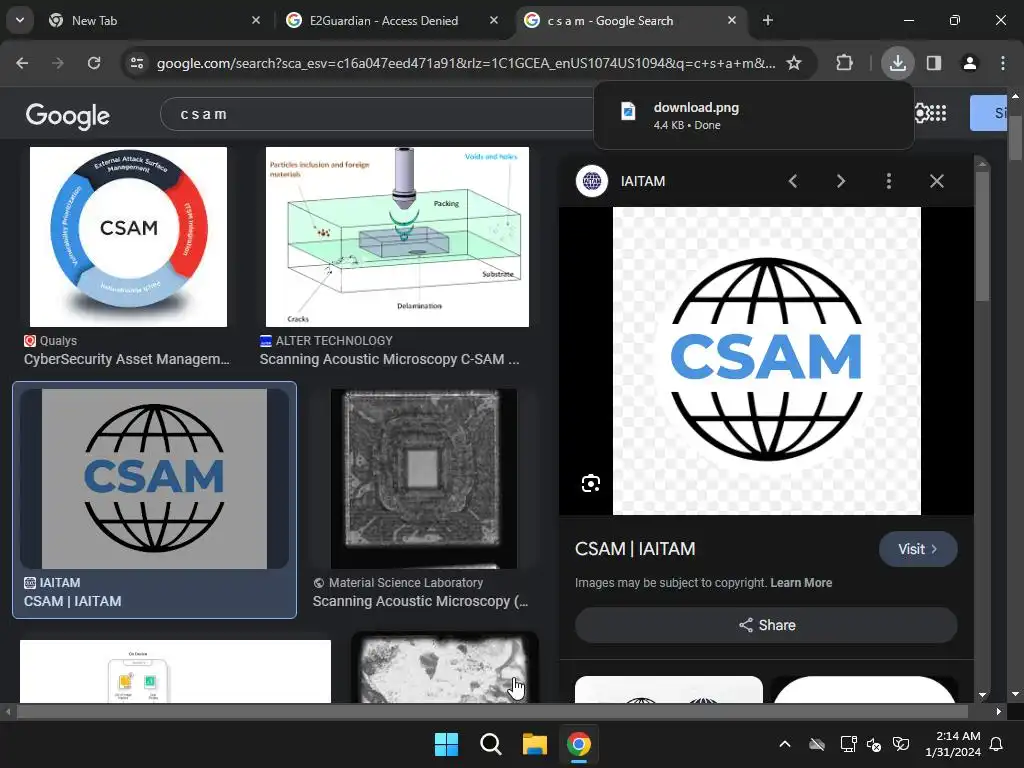Viewport: 1024px width, 768px height.
Task: Click the Visit button
Action: pyautogui.click(x=918, y=549)
